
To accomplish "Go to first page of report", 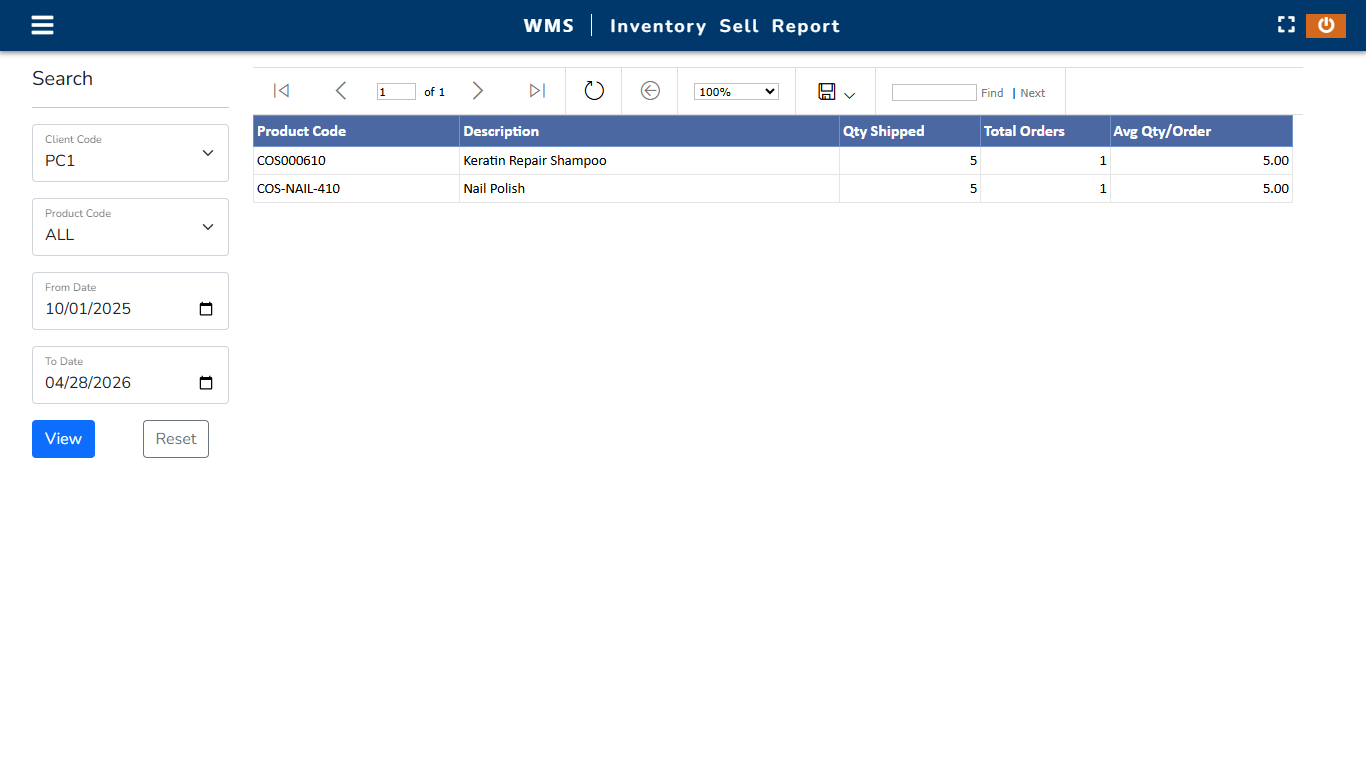I will pyautogui.click(x=281, y=91).
